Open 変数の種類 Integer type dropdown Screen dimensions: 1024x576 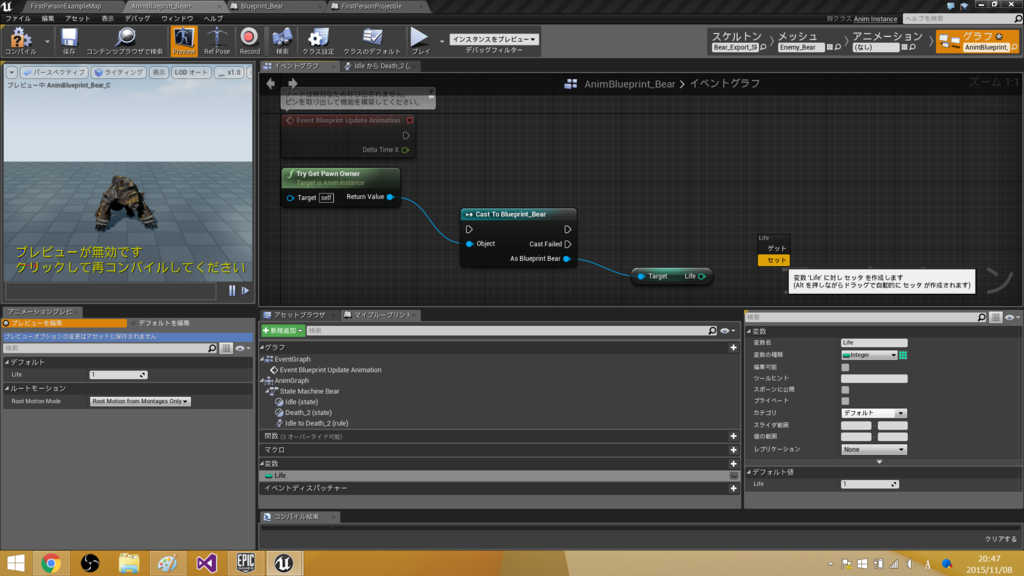tap(869, 355)
